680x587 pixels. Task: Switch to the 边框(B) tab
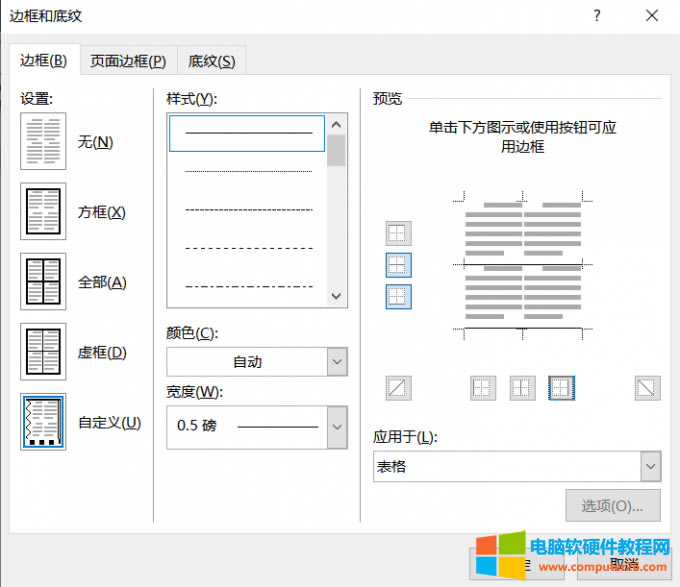(44, 60)
